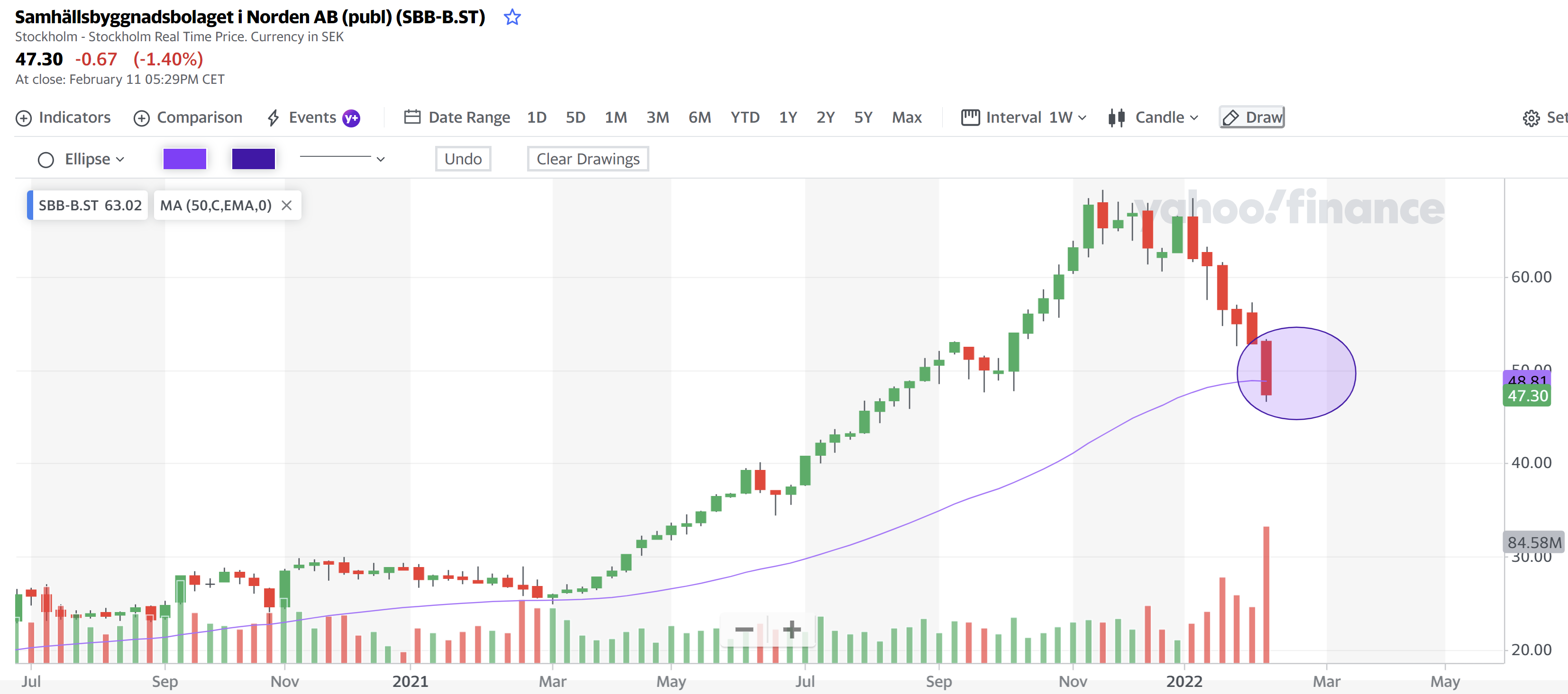1568x694 pixels.
Task: Click the 2022 label on time axis
Action: pyautogui.click(x=1185, y=682)
